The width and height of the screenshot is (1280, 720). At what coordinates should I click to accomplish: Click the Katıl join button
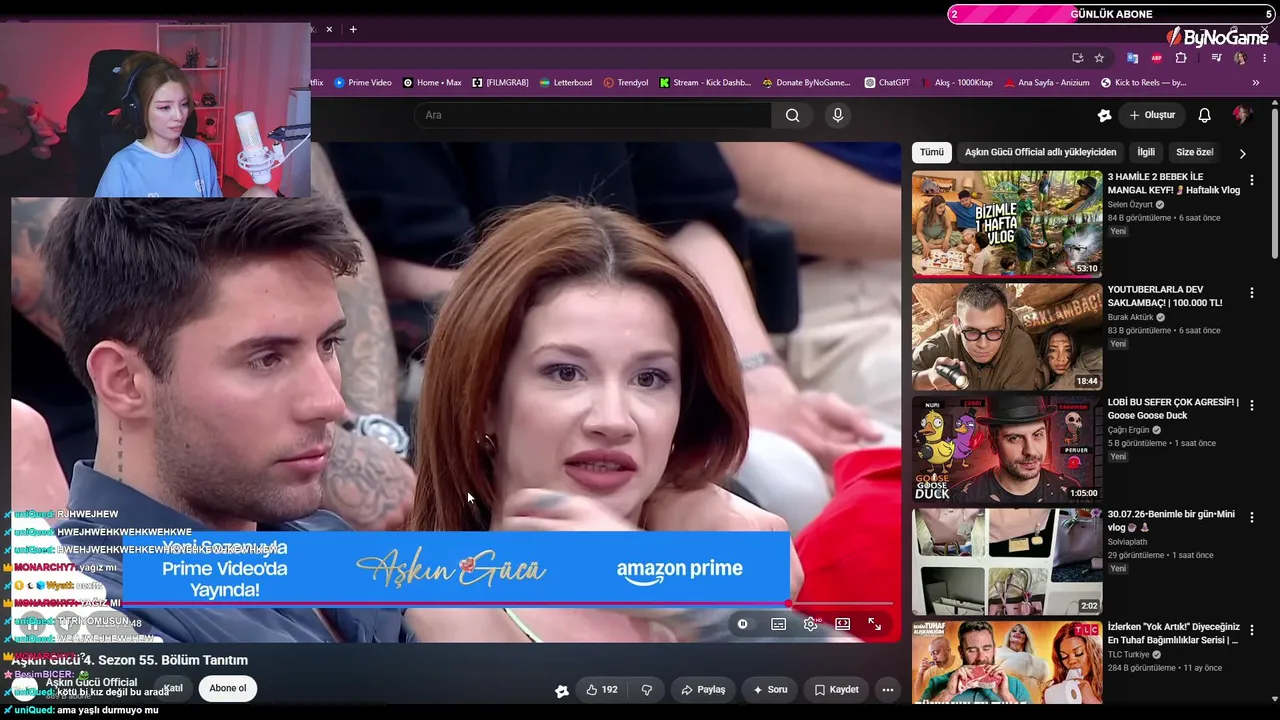(174, 688)
